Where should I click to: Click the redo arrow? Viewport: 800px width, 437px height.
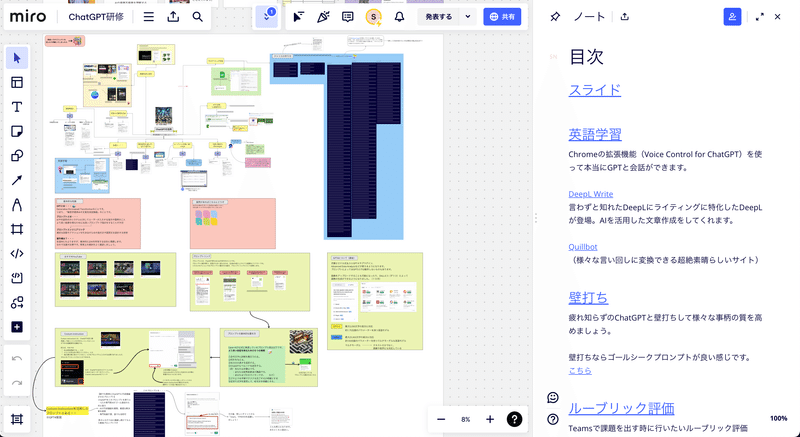[17, 383]
